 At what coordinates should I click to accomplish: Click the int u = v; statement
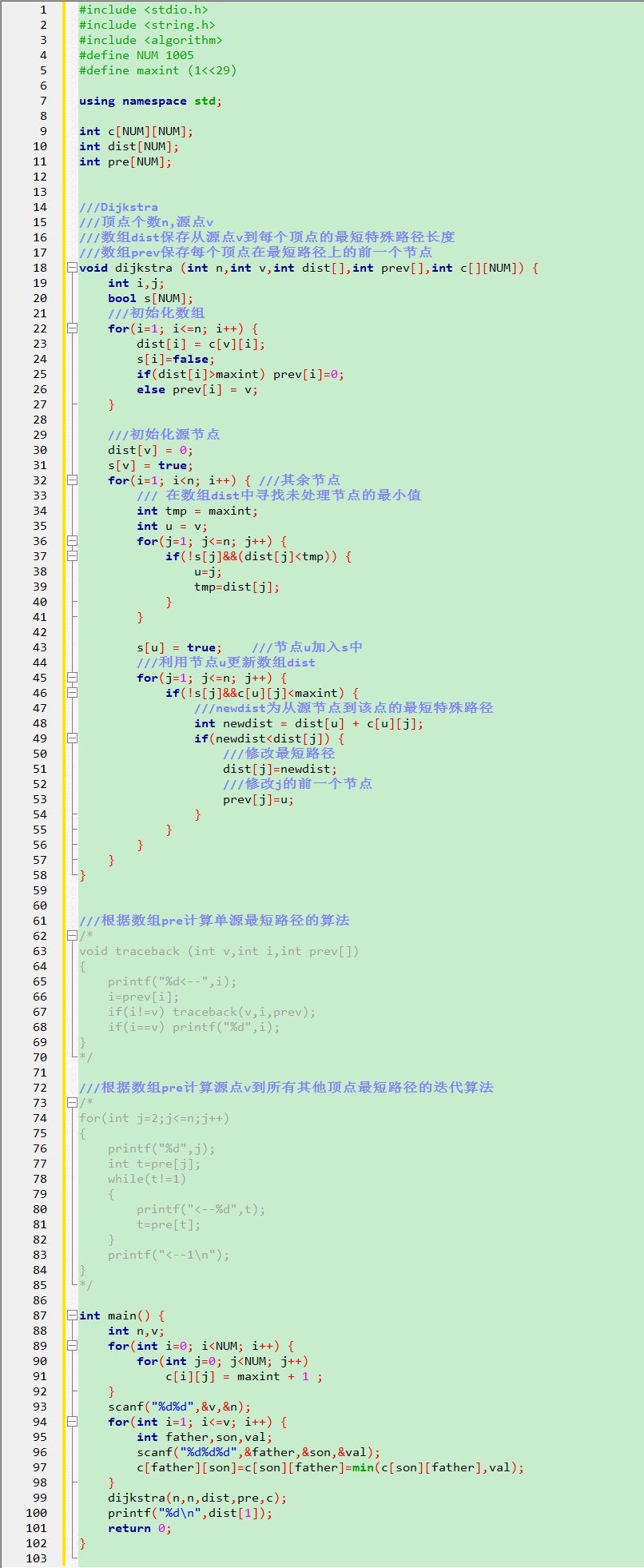coord(173,526)
